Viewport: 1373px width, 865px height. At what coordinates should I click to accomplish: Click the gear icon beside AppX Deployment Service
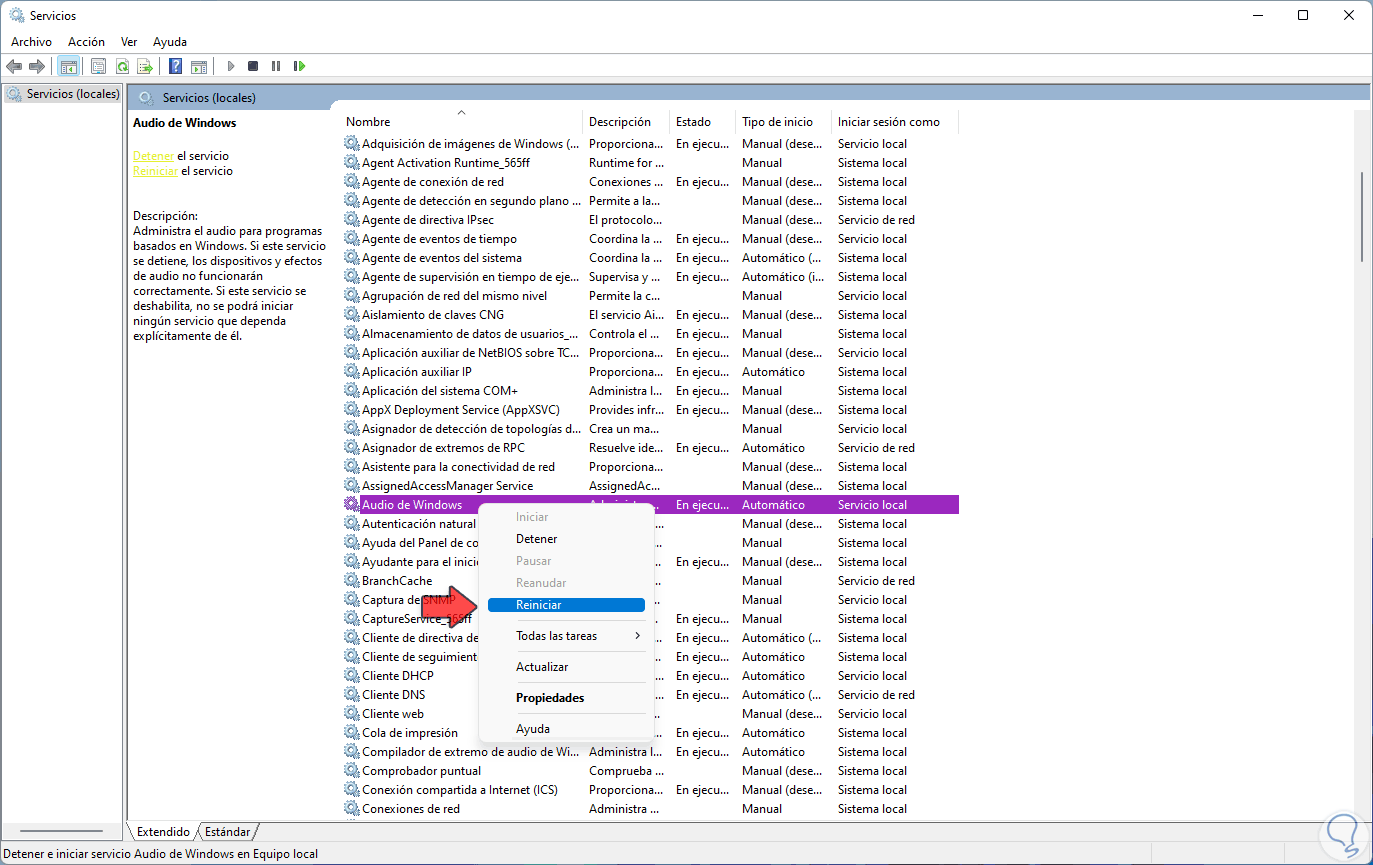pyautogui.click(x=351, y=410)
